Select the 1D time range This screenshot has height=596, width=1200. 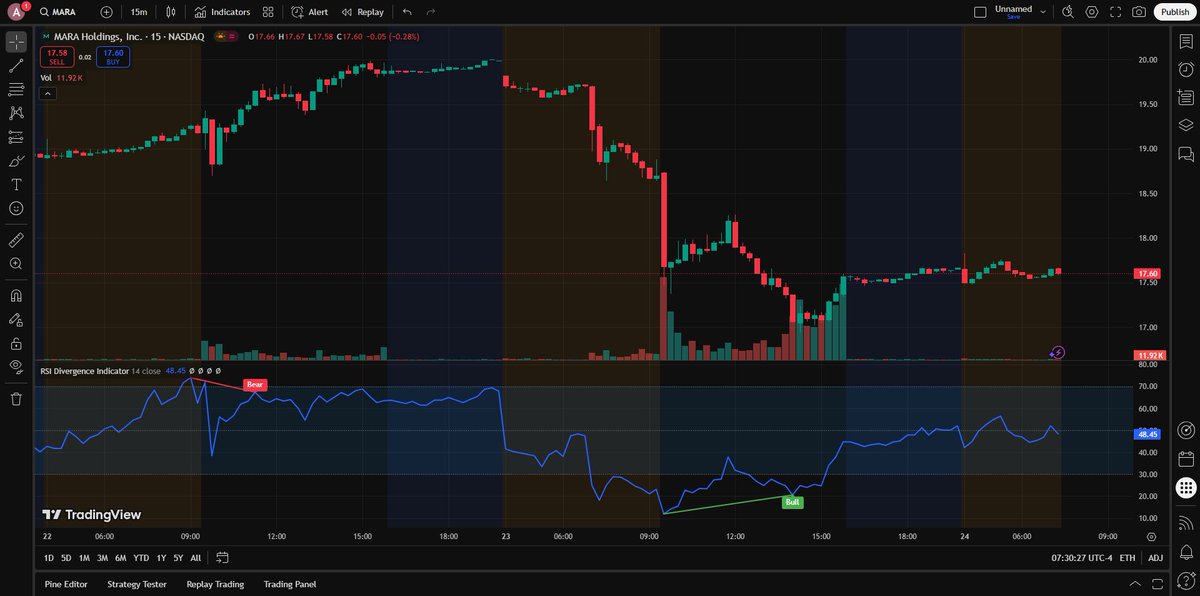(x=49, y=557)
